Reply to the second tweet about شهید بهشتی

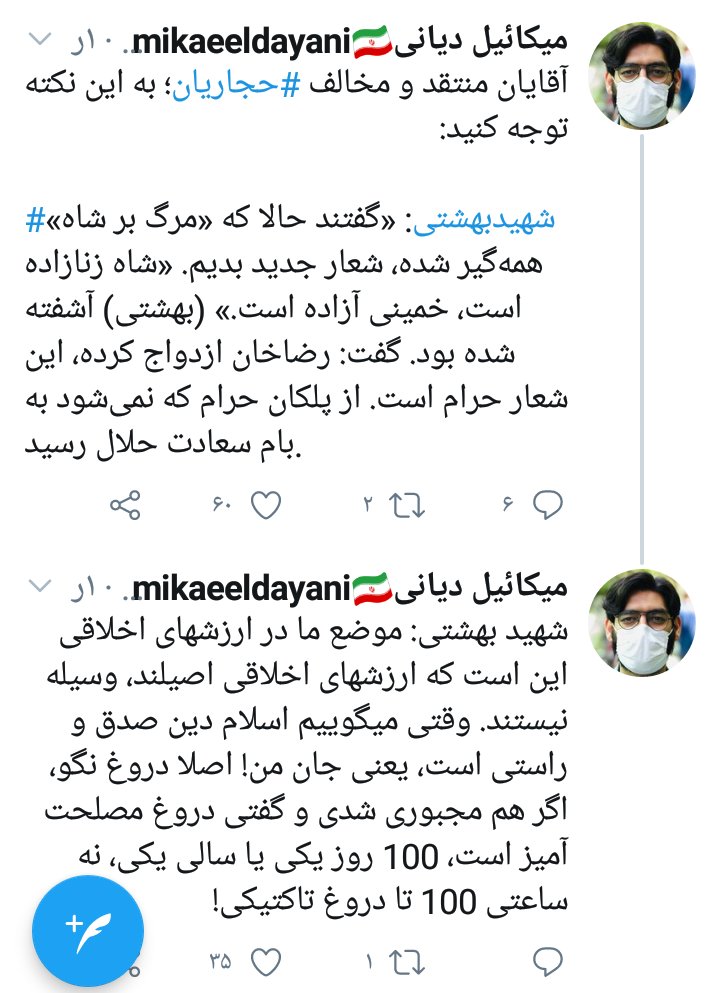point(548,962)
